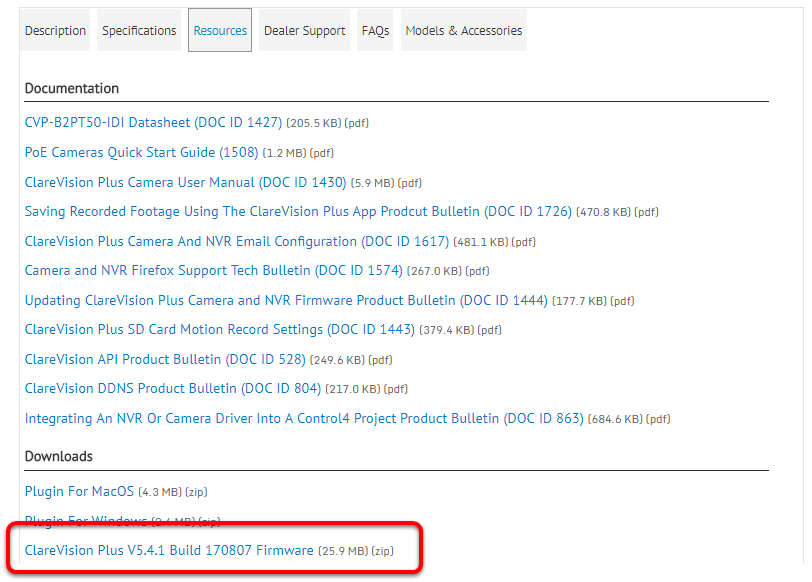This screenshot has width=812, height=582.
Task: Download ClareVision Plus V5.4.1 Build 170807 Firmware
Action: (x=169, y=550)
